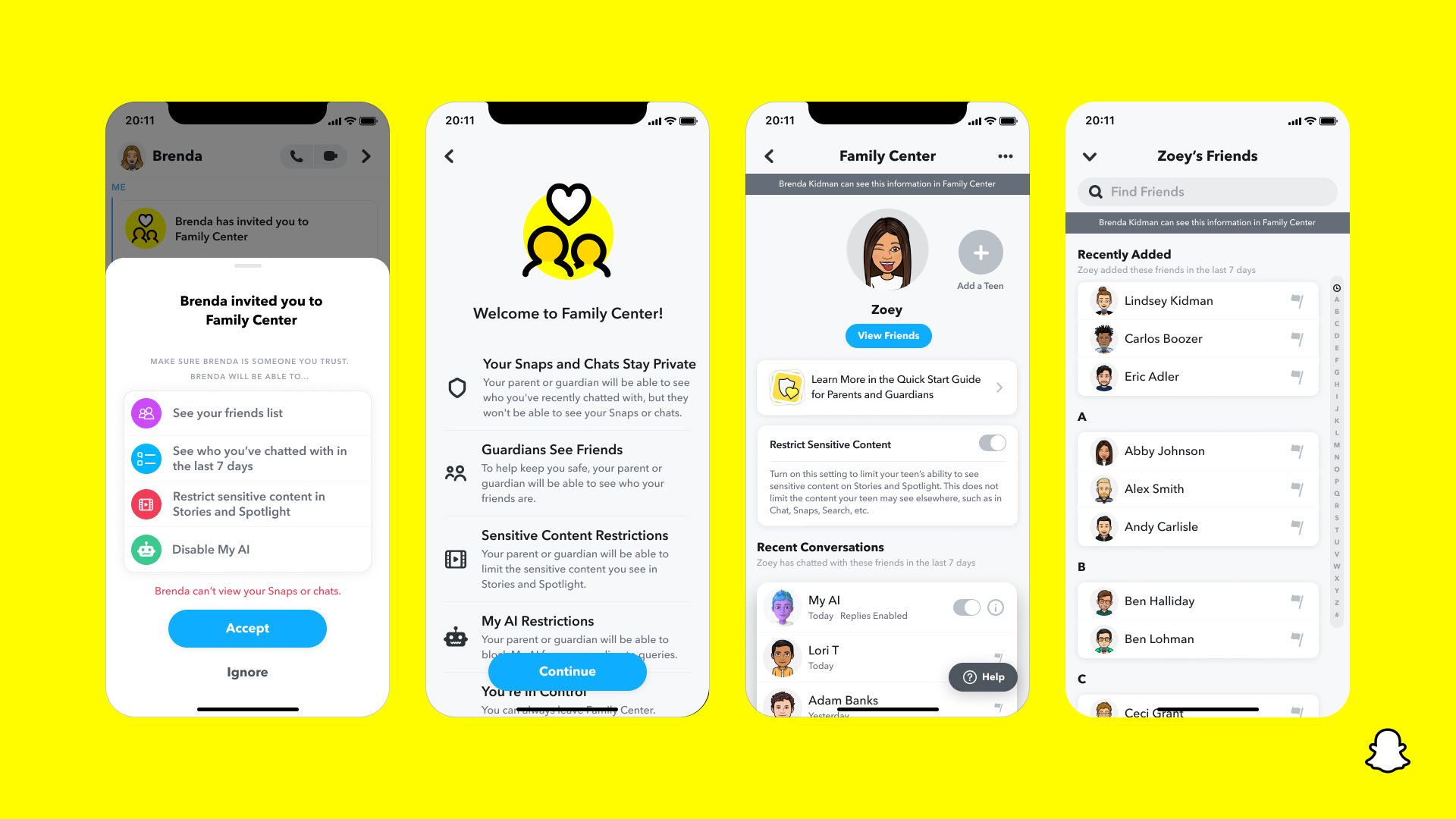This screenshot has height=819, width=1456.
Task: Click the View Friends button for Zoey
Action: 887,335
